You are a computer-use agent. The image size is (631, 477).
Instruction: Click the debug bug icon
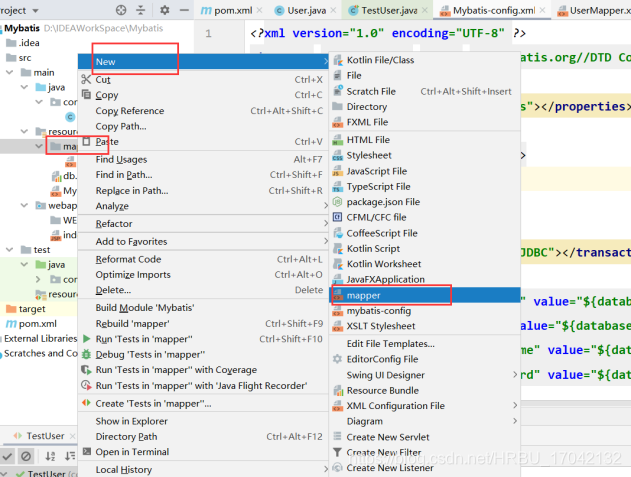click(86, 354)
